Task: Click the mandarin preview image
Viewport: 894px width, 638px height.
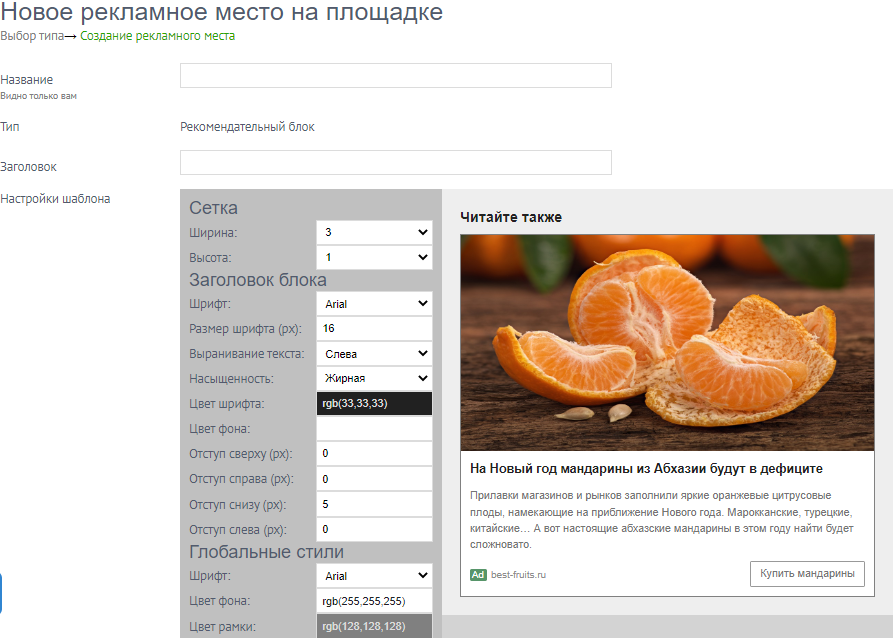Action: [667, 342]
